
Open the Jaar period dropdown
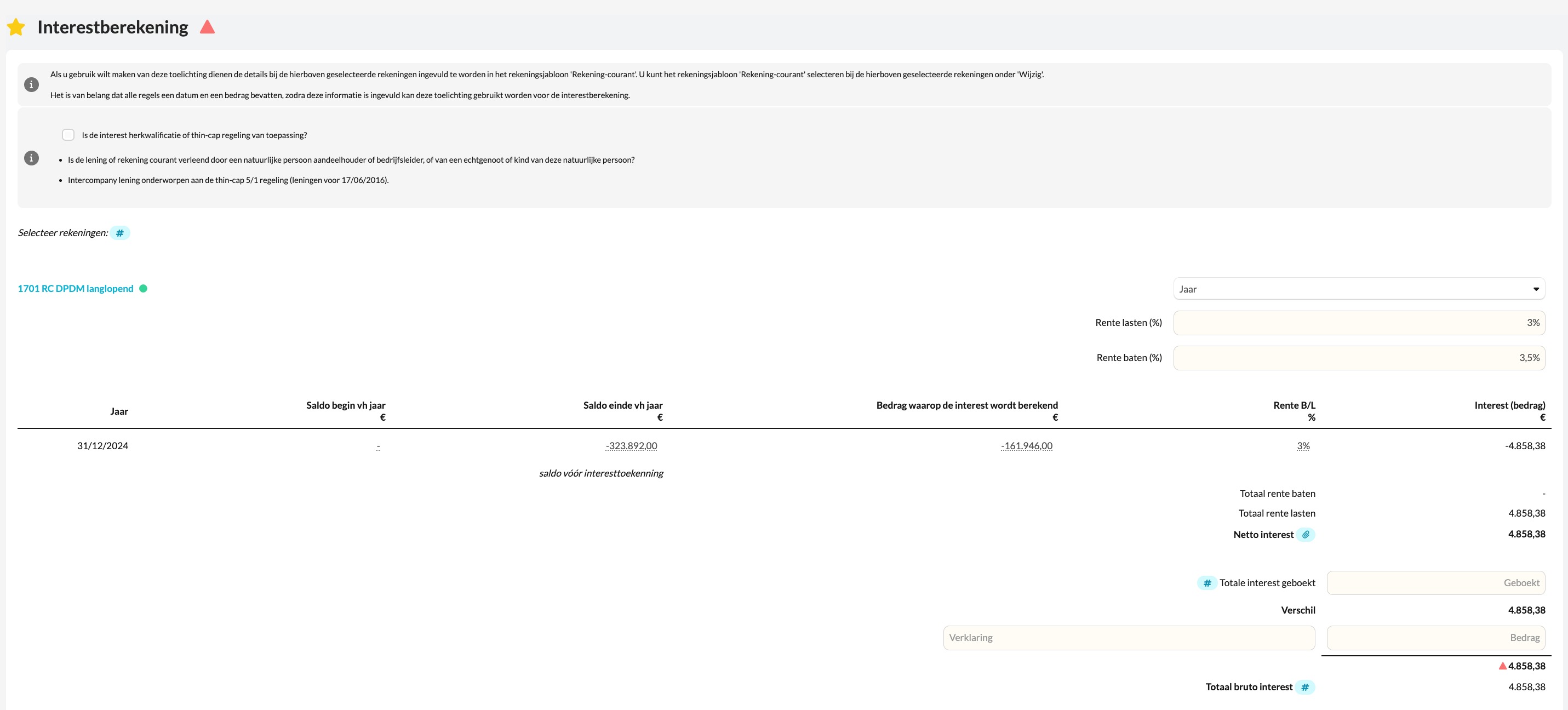[x=1359, y=289]
